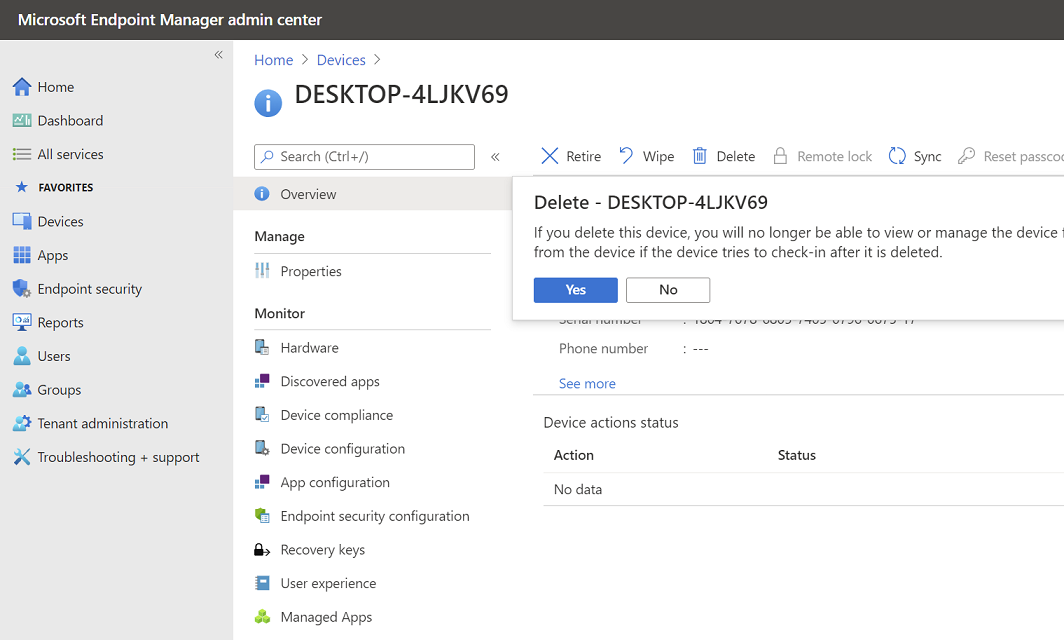Click the Sync refresh icon

(897, 156)
